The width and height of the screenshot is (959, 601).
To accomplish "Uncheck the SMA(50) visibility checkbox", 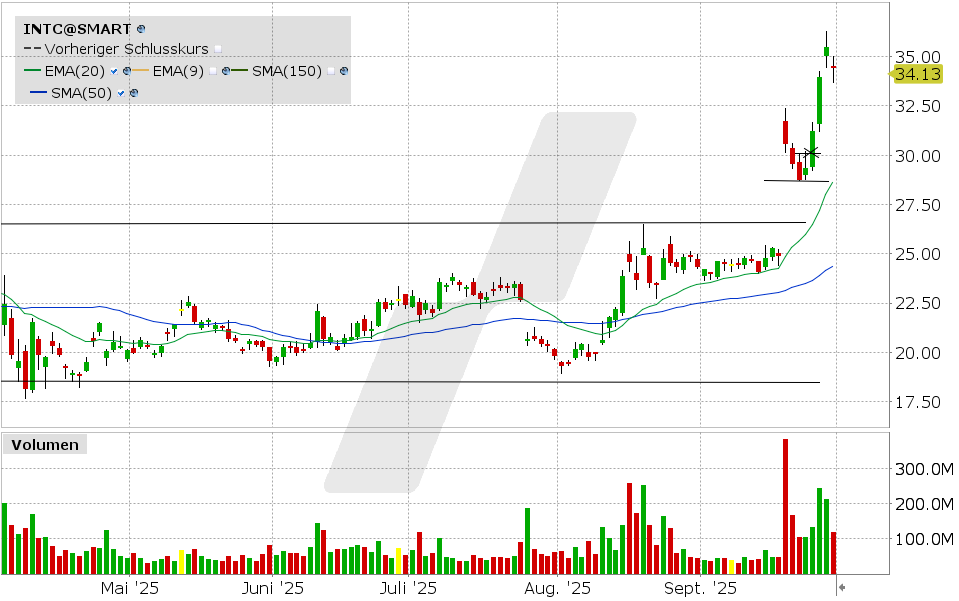I will [x=121, y=93].
